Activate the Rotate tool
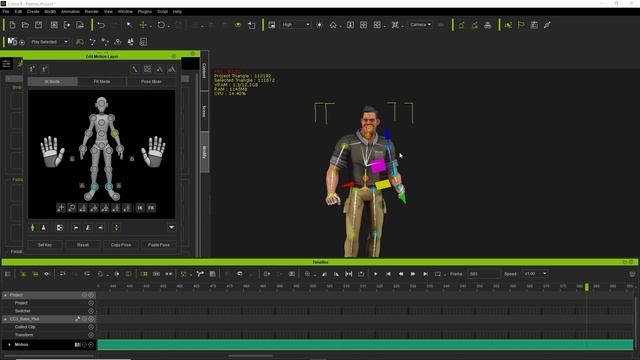Screen dimensions: 640x360 pos(161,25)
